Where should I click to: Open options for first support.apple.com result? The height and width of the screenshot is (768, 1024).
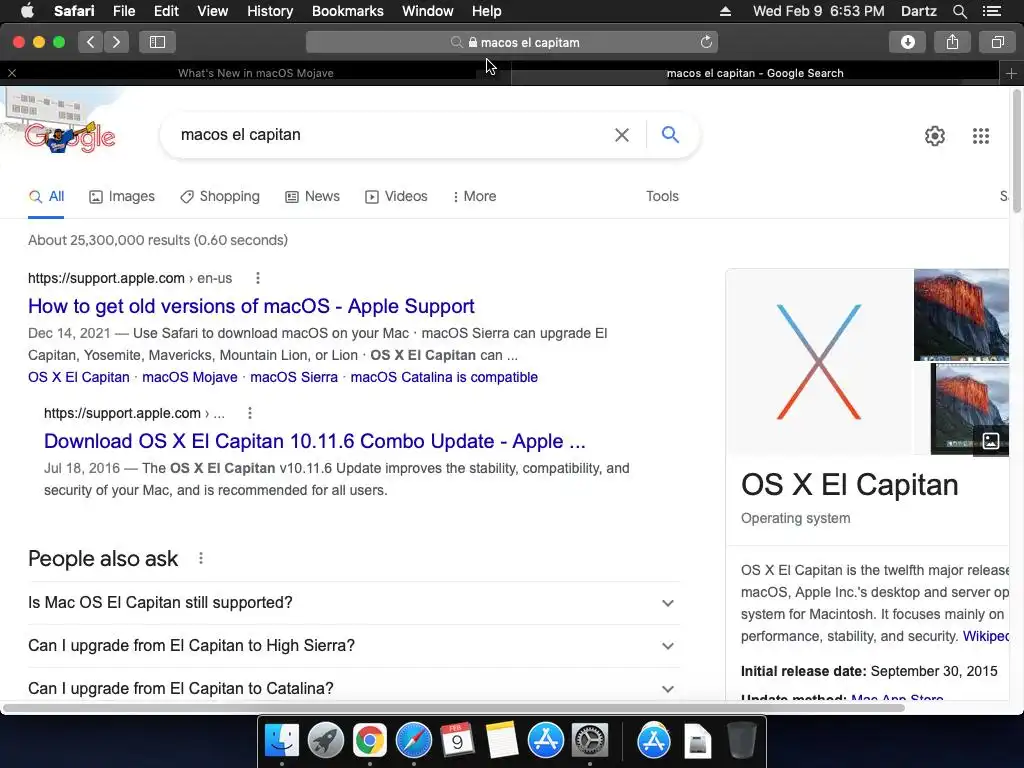pos(258,278)
